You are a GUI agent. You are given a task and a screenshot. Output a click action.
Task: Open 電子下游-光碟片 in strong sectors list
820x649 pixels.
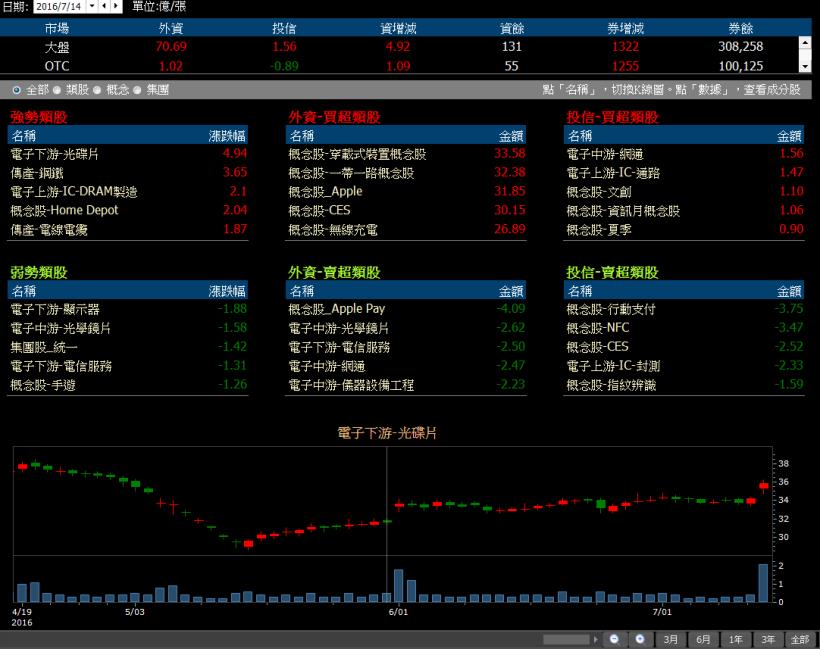(x=54, y=154)
